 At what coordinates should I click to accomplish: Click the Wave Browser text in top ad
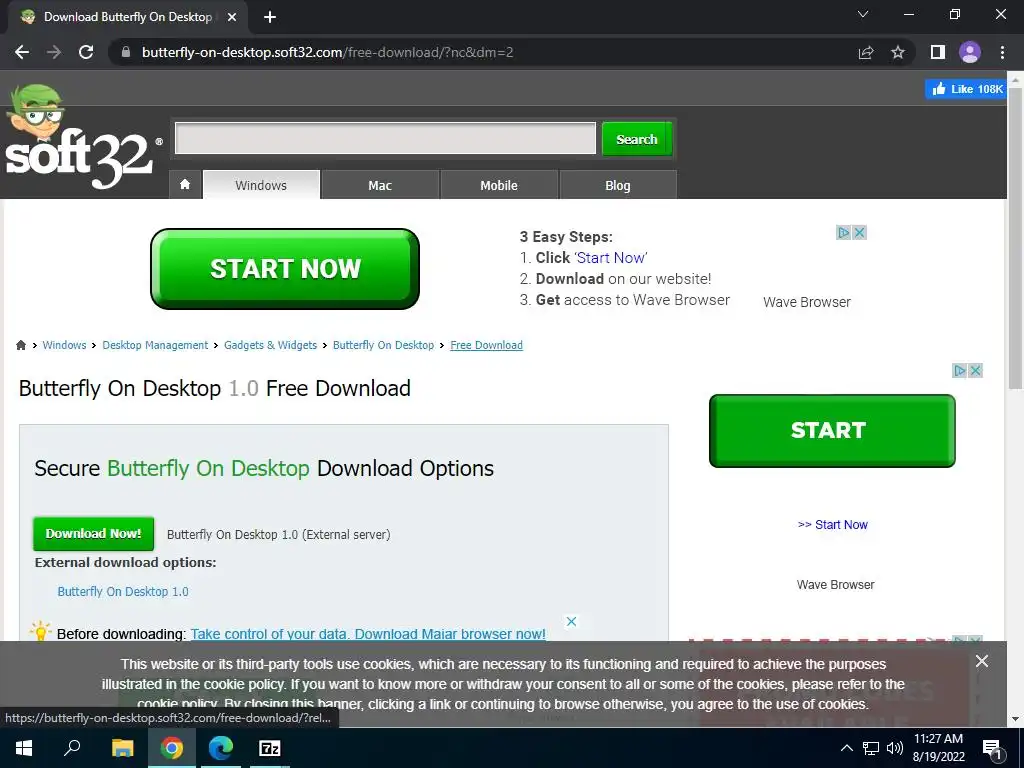pyautogui.click(x=807, y=302)
